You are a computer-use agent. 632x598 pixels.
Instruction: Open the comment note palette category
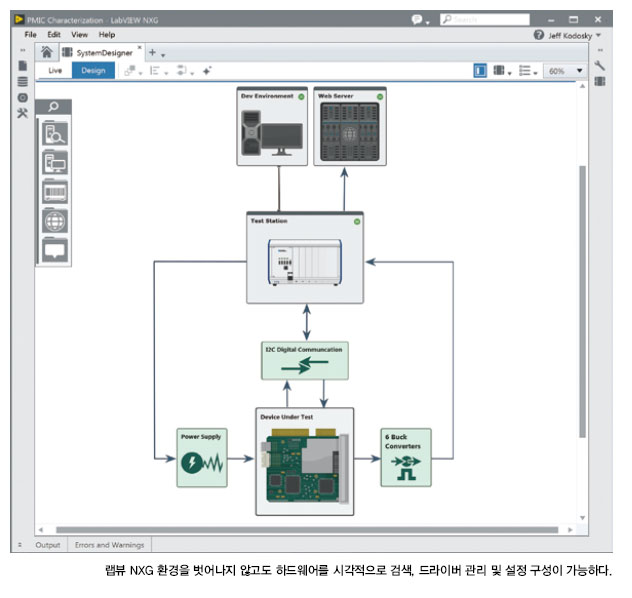[55, 250]
